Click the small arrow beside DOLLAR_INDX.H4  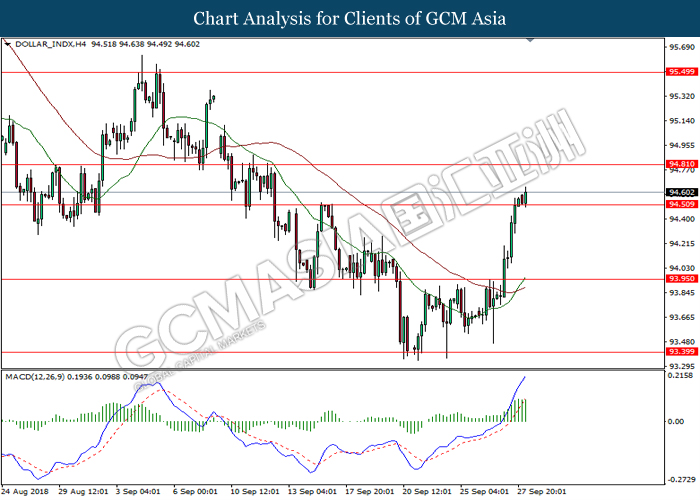pyautogui.click(x=7, y=44)
